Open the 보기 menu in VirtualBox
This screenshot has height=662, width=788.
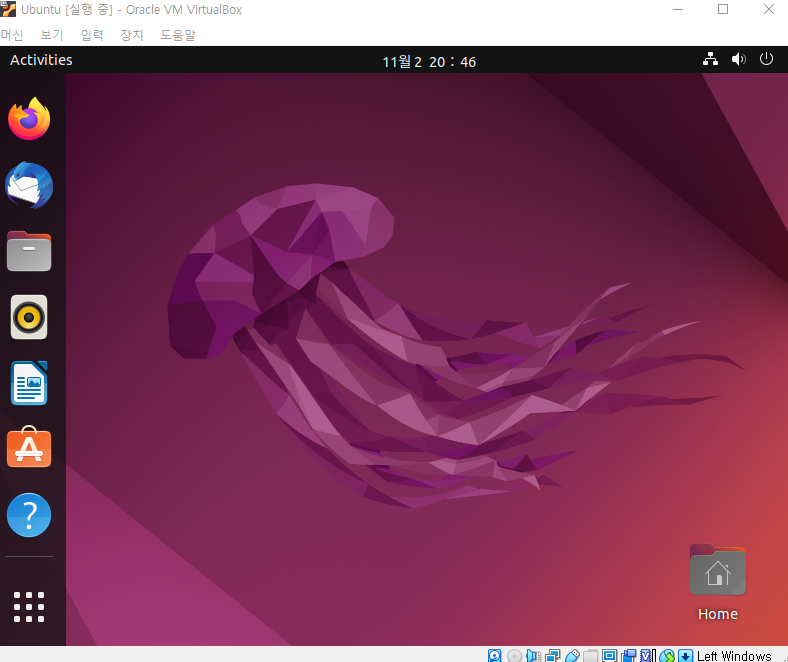[52, 35]
